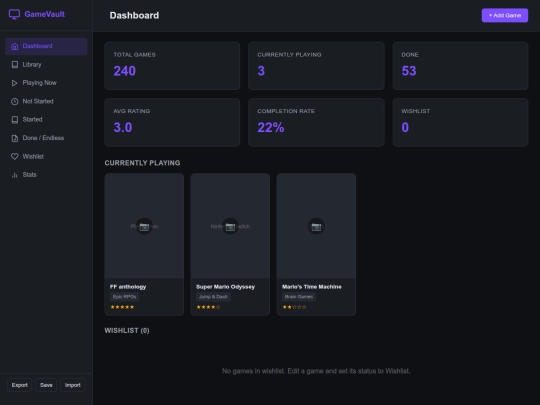
Task: Click the FF anthology star rating
Action: point(122,307)
